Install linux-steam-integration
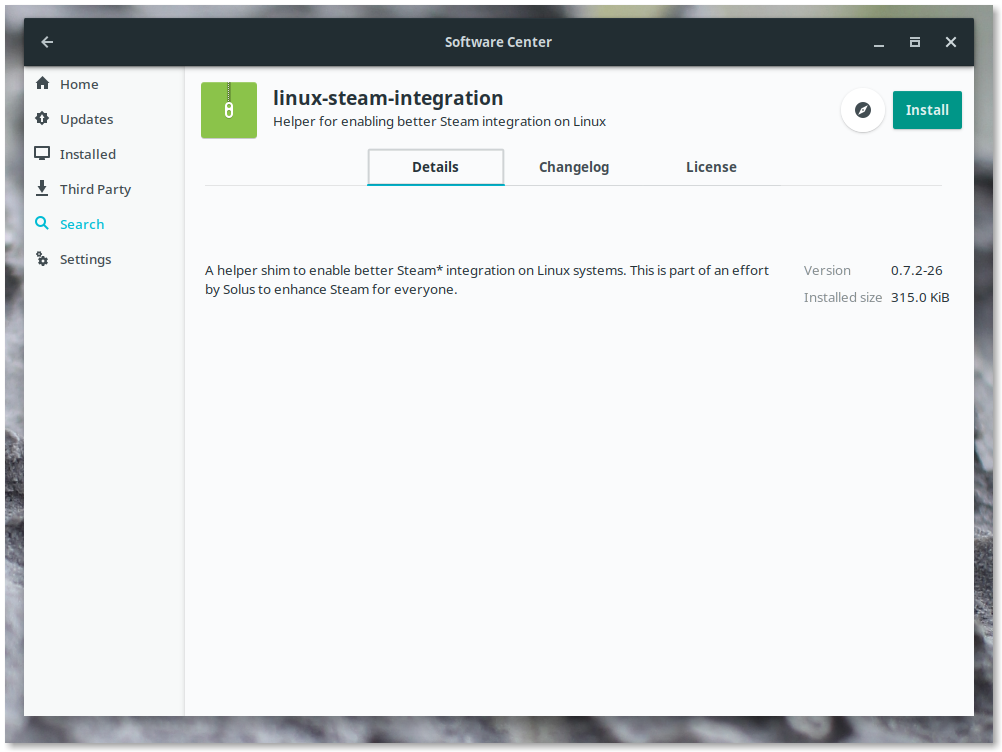 click(x=927, y=110)
